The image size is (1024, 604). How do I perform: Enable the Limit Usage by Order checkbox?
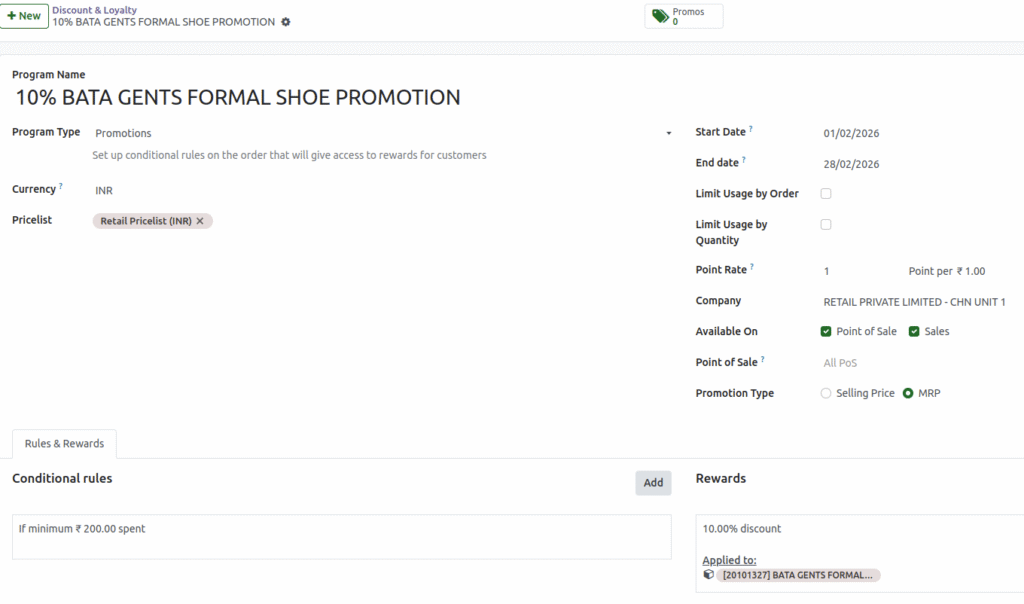pos(826,193)
